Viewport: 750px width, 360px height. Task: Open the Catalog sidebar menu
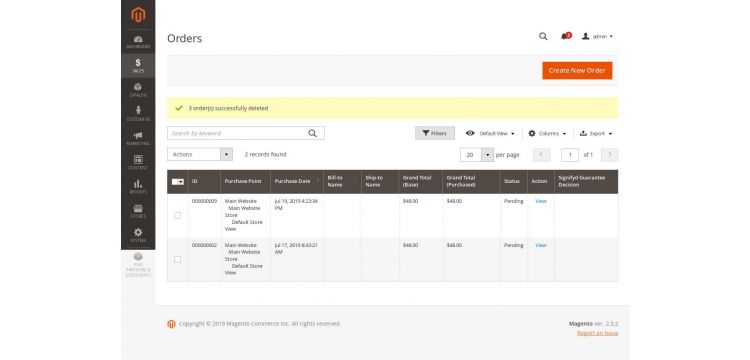(x=138, y=90)
